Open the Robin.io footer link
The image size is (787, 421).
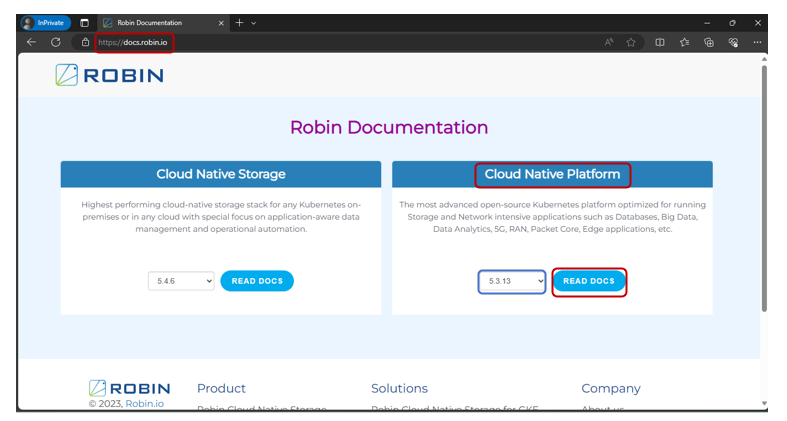point(145,403)
